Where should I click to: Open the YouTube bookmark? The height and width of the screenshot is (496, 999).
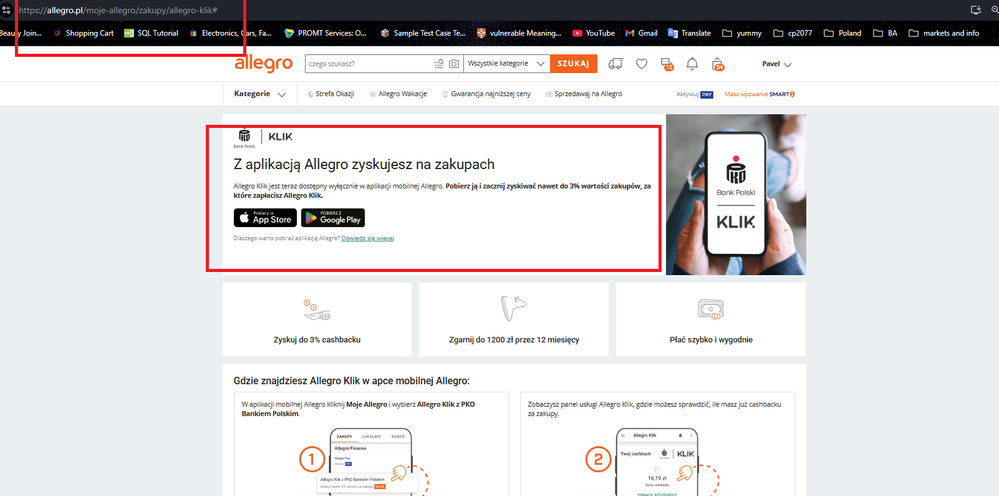point(593,33)
